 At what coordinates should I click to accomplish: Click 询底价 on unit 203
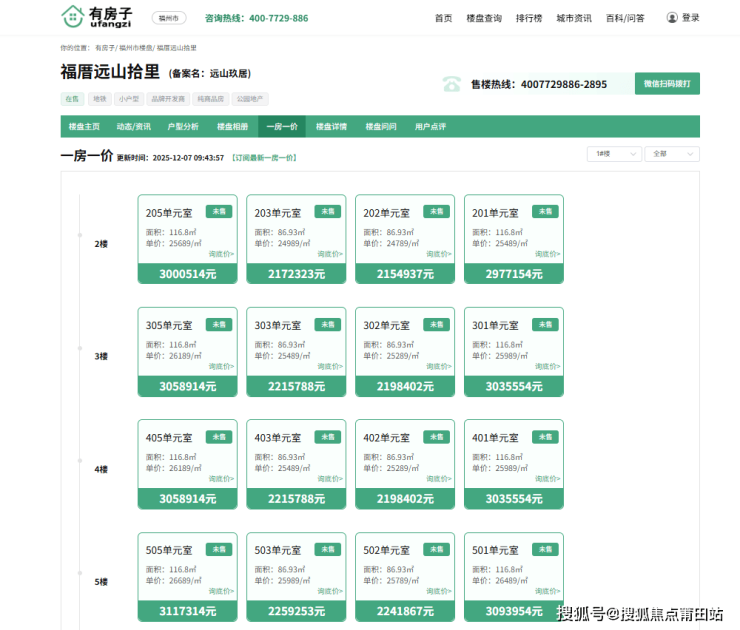(329, 254)
